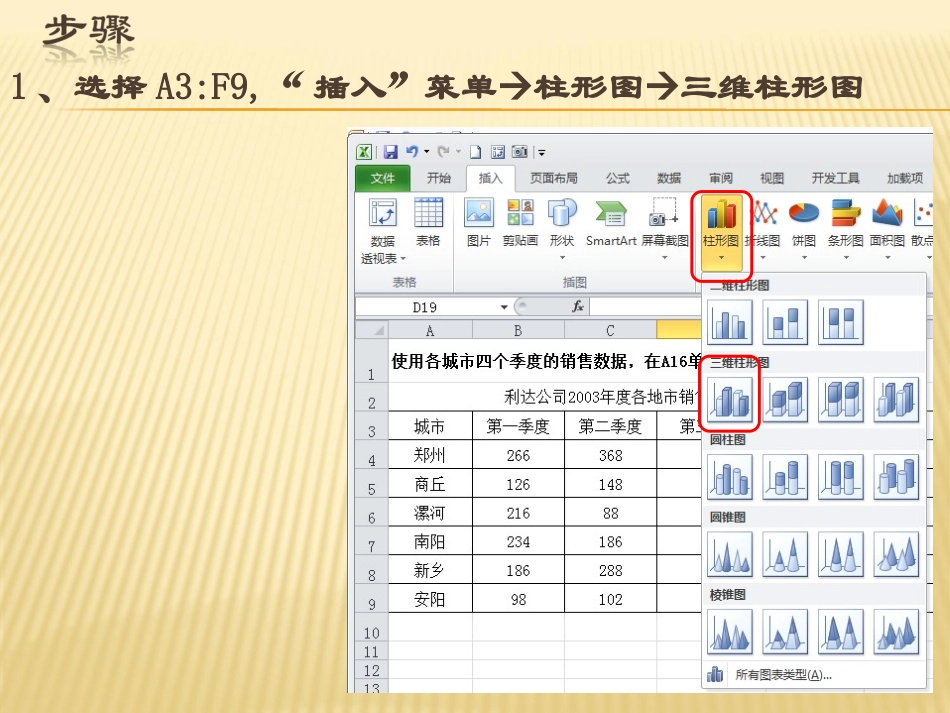Open the Screenshot (屏幕截图) tool
The image size is (950, 713).
[x=665, y=229]
